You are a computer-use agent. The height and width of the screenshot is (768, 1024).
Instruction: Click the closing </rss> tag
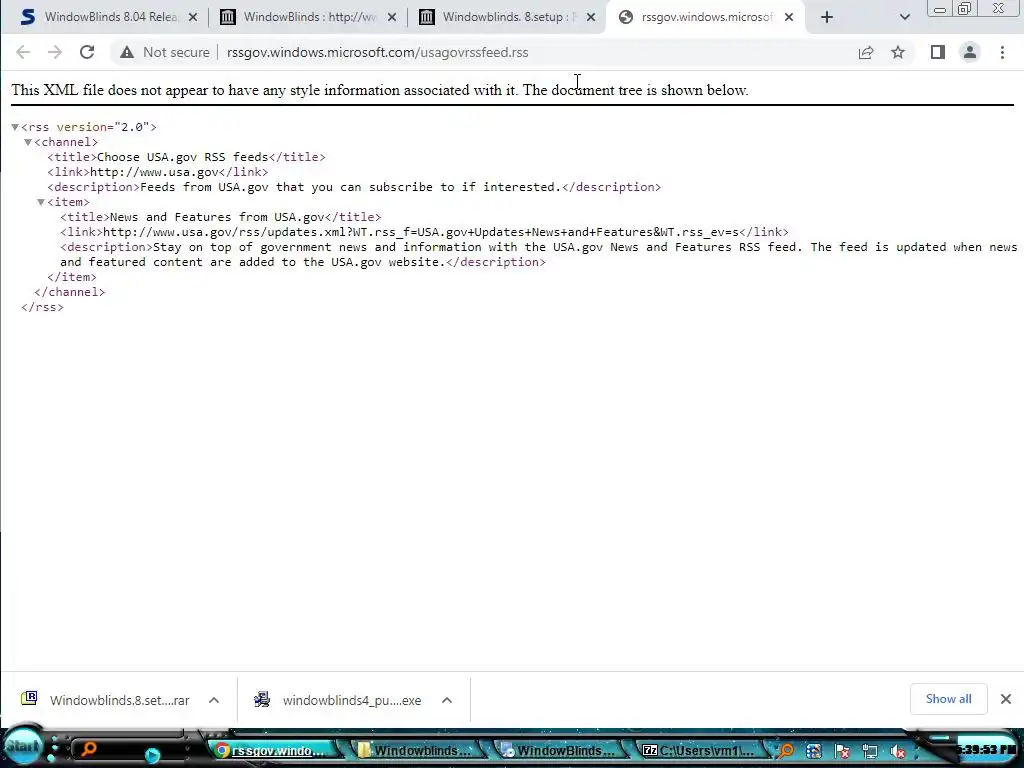coord(42,308)
